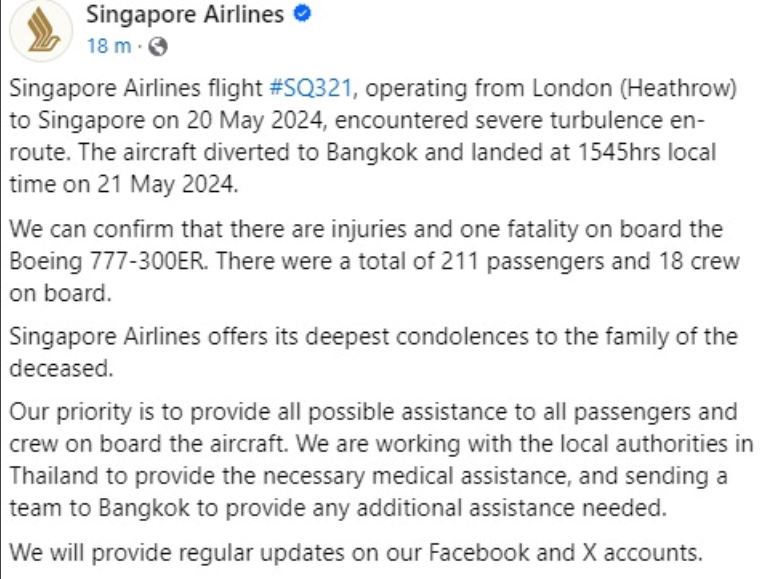Click the text 'Facebook and X accounts'
This screenshot has height=579, width=765.
(563, 553)
